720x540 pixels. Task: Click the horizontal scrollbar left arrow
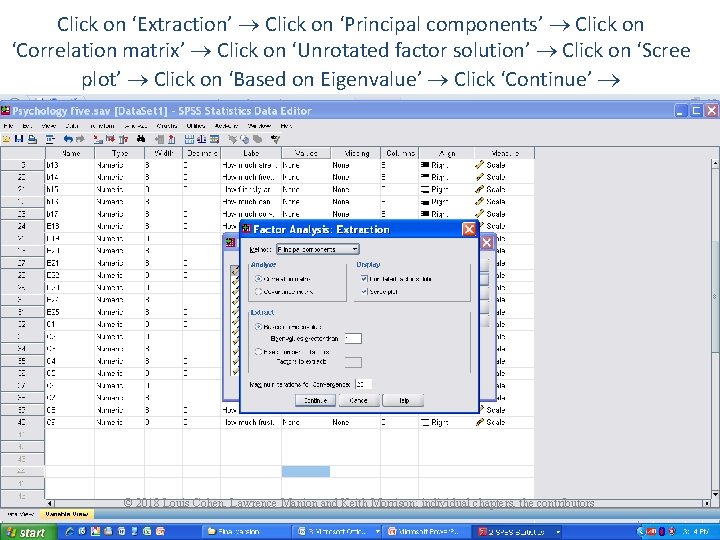coord(50,503)
